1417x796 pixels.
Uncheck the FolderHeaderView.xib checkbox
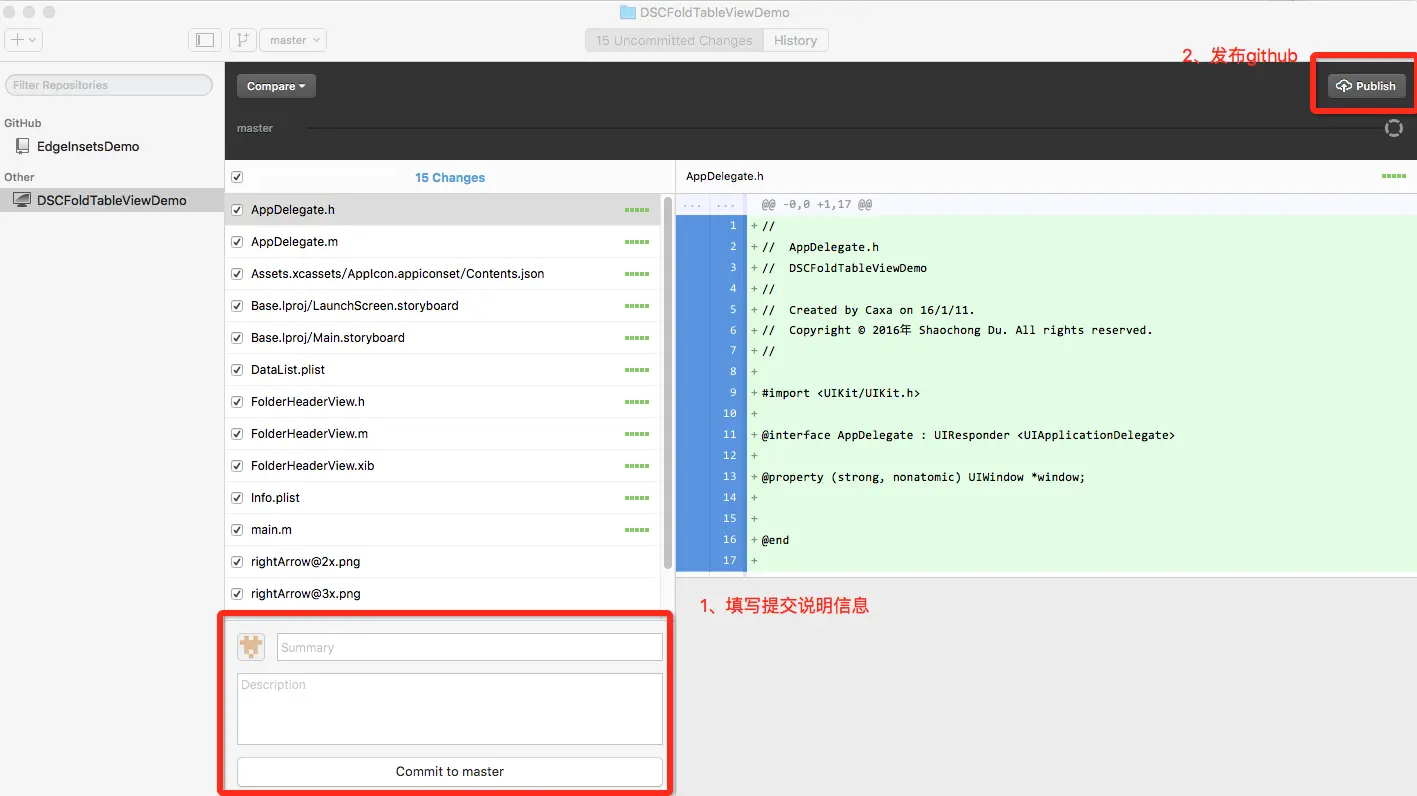pyautogui.click(x=237, y=466)
